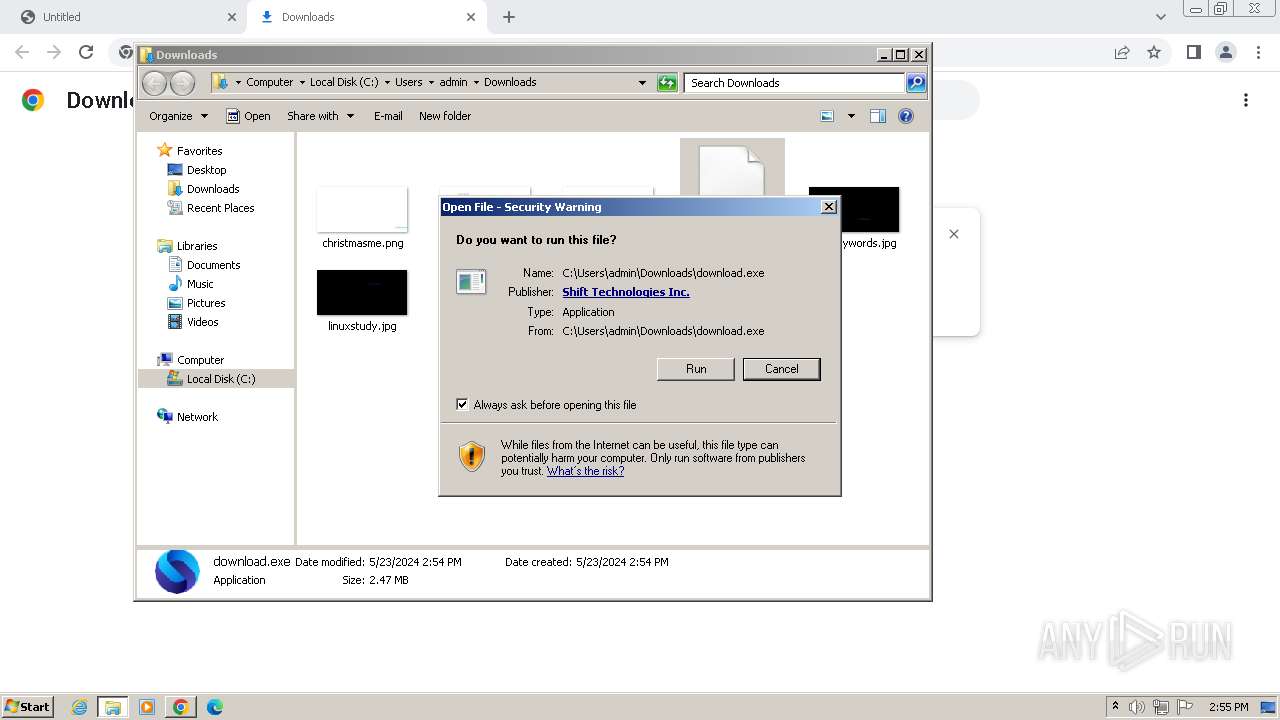Select Pictures library
Image resolution: width=1280 pixels, height=720 pixels.
[x=205, y=303]
